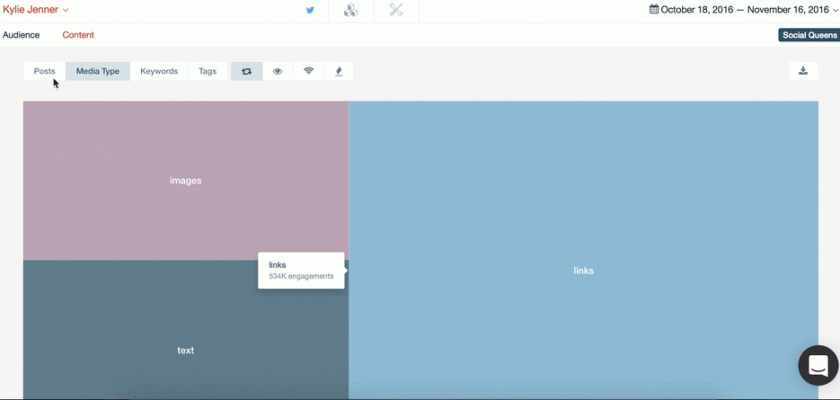The image size is (840, 400).
Task: Click the chevron after November 16, 2016
Action: [x=834, y=10]
